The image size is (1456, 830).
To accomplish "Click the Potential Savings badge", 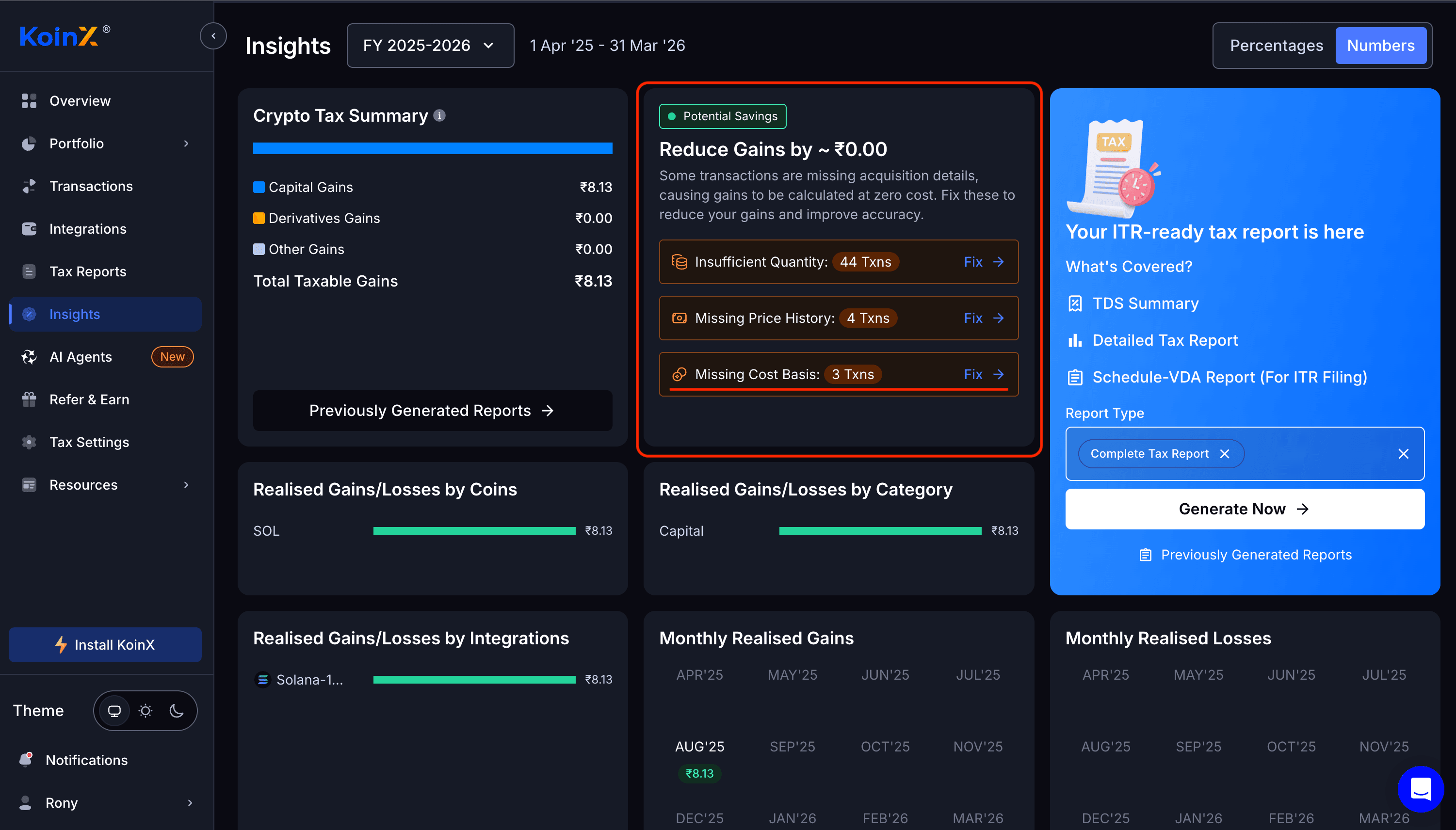I will tap(723, 116).
